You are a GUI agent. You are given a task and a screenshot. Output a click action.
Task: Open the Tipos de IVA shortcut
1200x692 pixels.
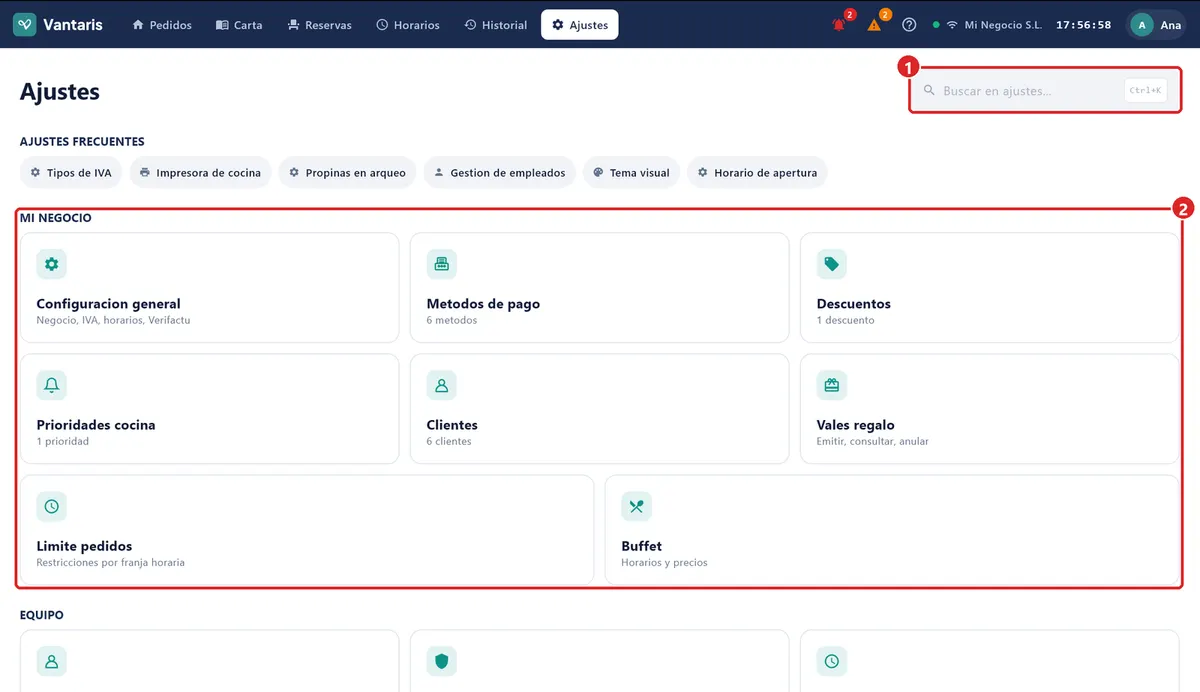click(x=70, y=173)
